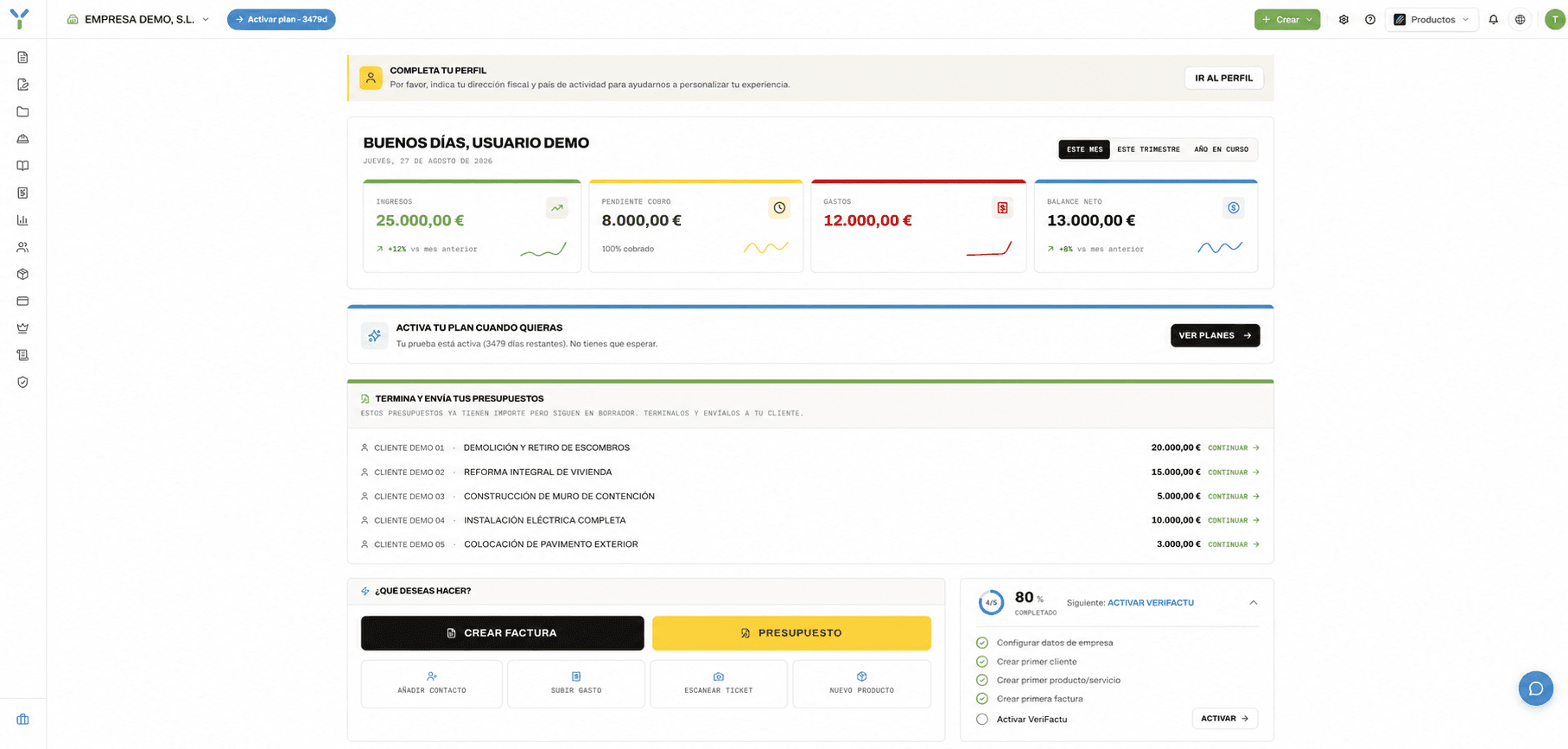Screen dimensions: 1568x749
Task: Click the ACTIVAR VERIFACTU next-step link
Action: (x=1151, y=603)
